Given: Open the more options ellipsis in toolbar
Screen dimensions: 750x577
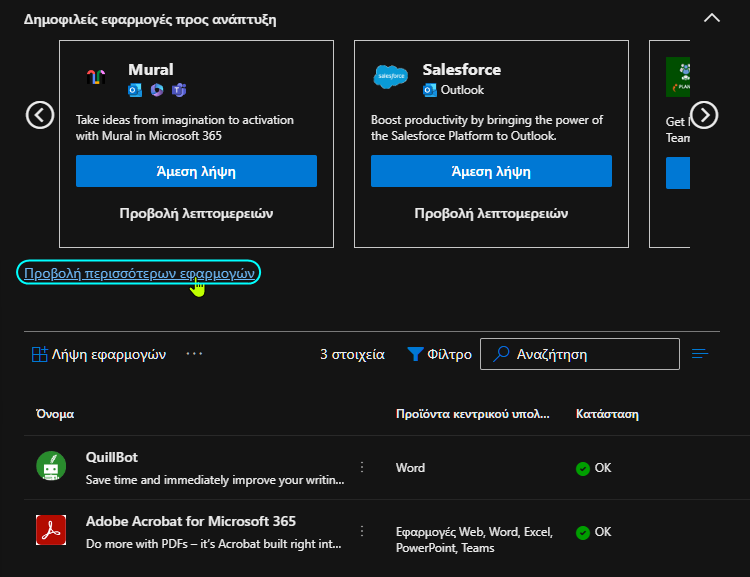Looking at the screenshot, I should point(194,354).
